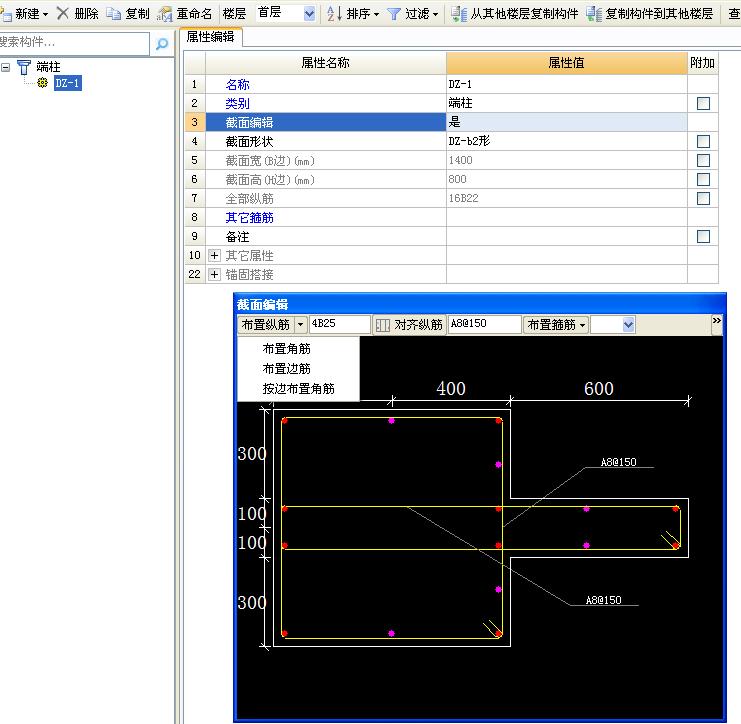The width and height of the screenshot is (741, 724).
Task: Open the 排序 dropdown arrow
Action: pyautogui.click(x=376, y=14)
